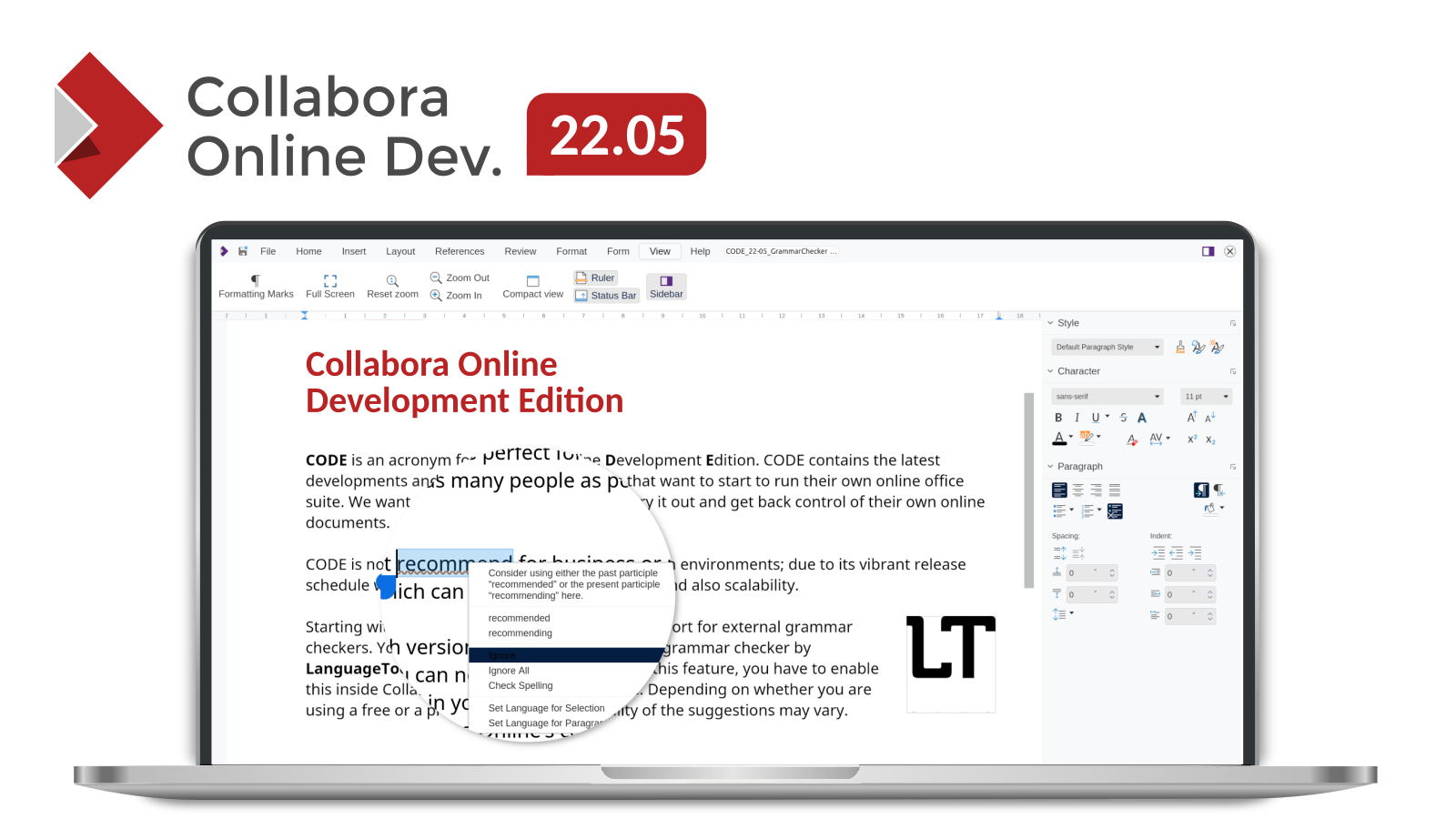The width and height of the screenshot is (1456, 819).
Task: Align paragraph left
Action: pos(1059,490)
